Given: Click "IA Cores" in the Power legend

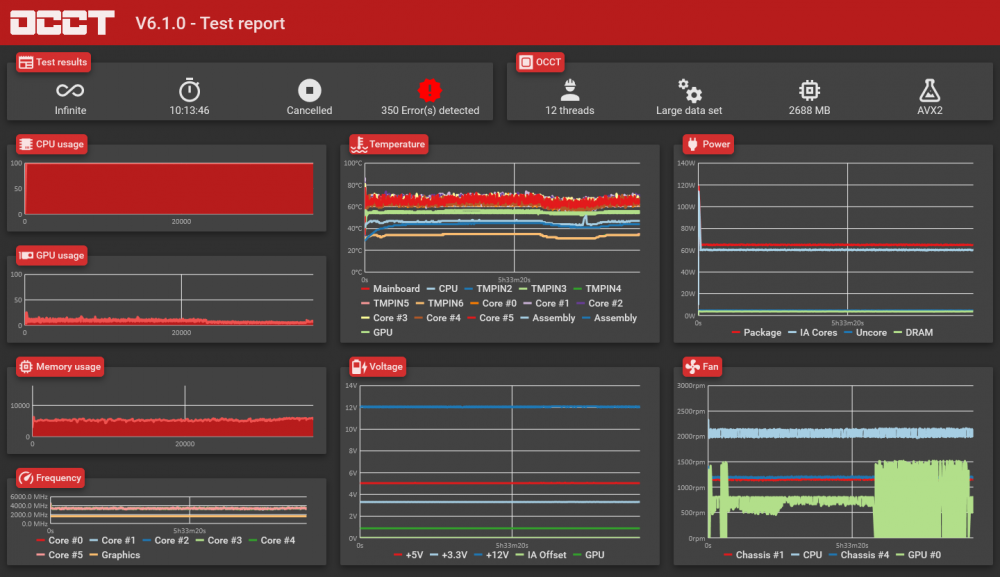Looking at the screenshot, I should point(818,333).
